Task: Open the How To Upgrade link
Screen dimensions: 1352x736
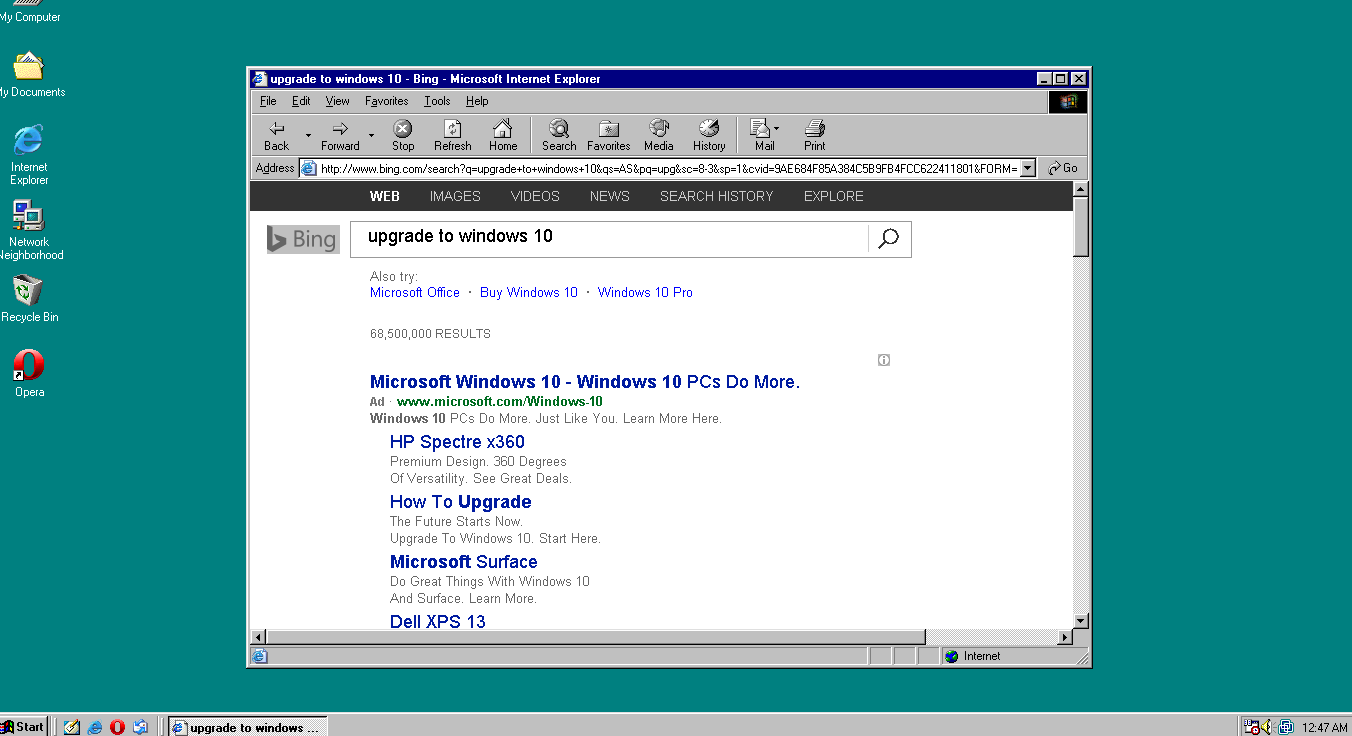Action: [x=461, y=502]
